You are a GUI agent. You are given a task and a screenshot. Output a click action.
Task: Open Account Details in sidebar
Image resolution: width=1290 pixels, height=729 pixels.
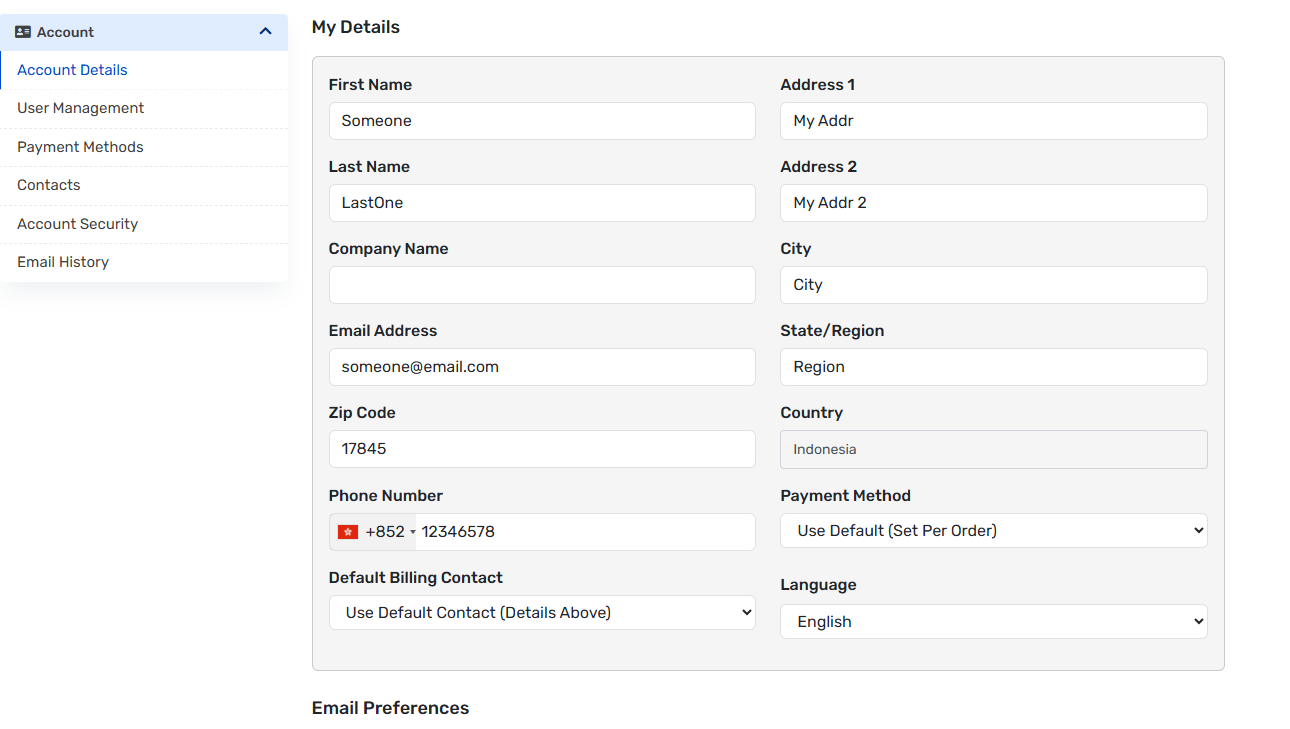point(144,70)
